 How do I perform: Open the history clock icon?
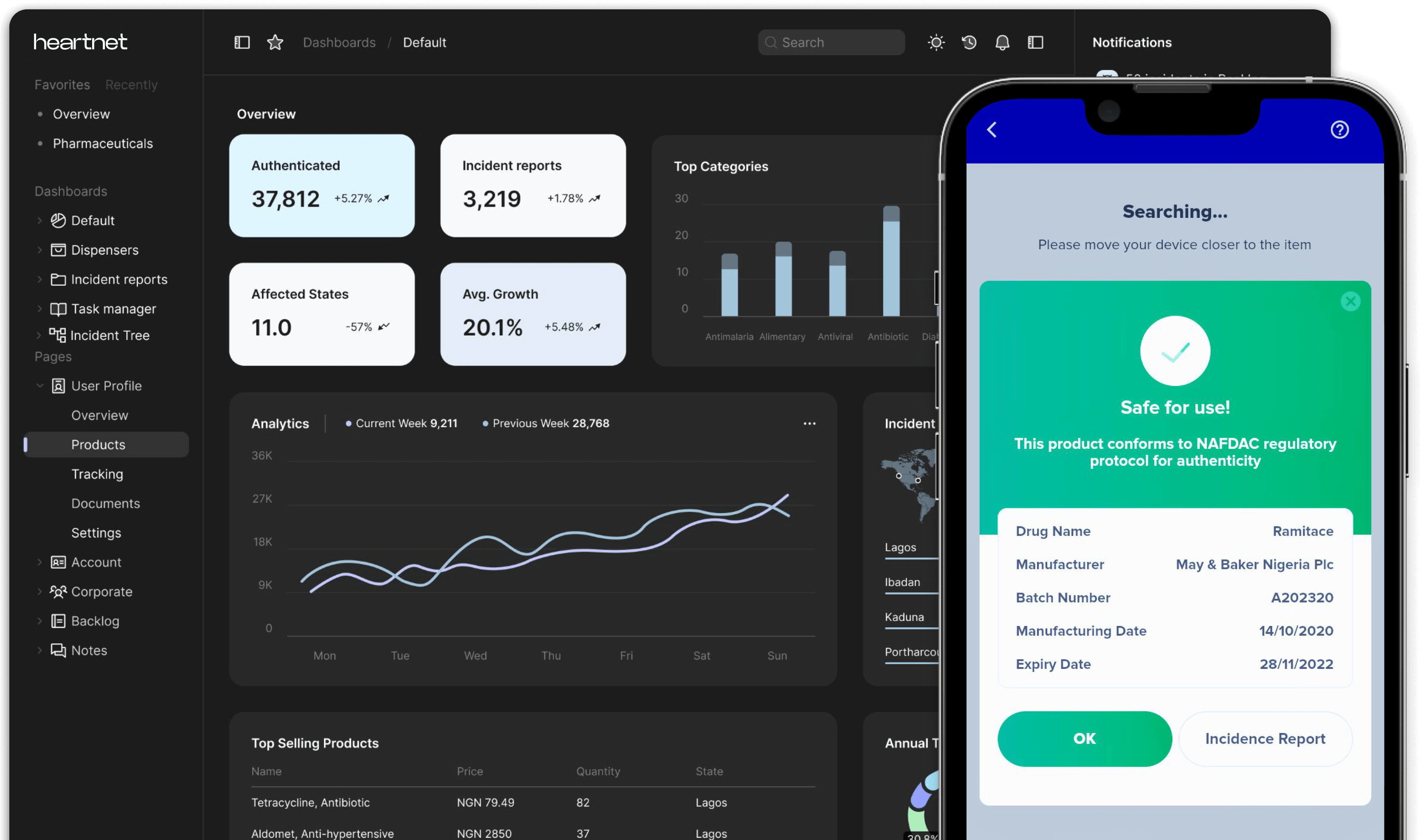[x=969, y=42]
